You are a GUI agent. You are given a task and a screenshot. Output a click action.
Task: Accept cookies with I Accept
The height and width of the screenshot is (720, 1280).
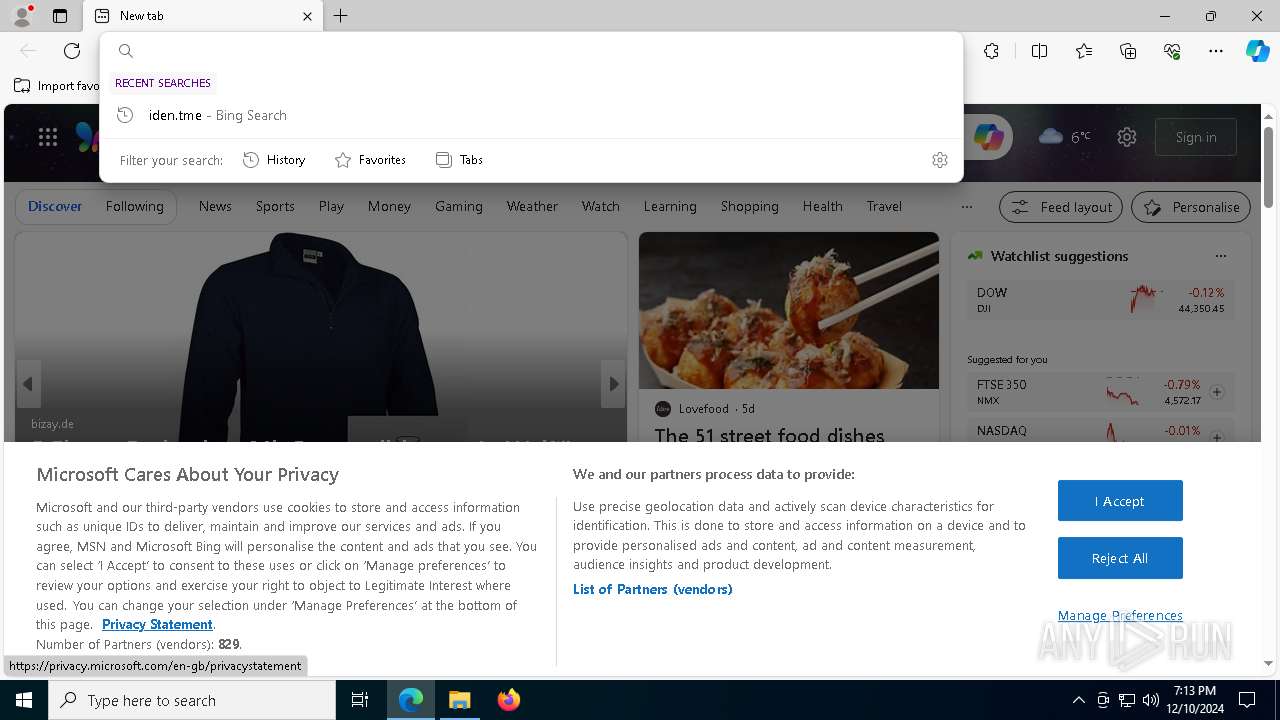pos(1120,501)
